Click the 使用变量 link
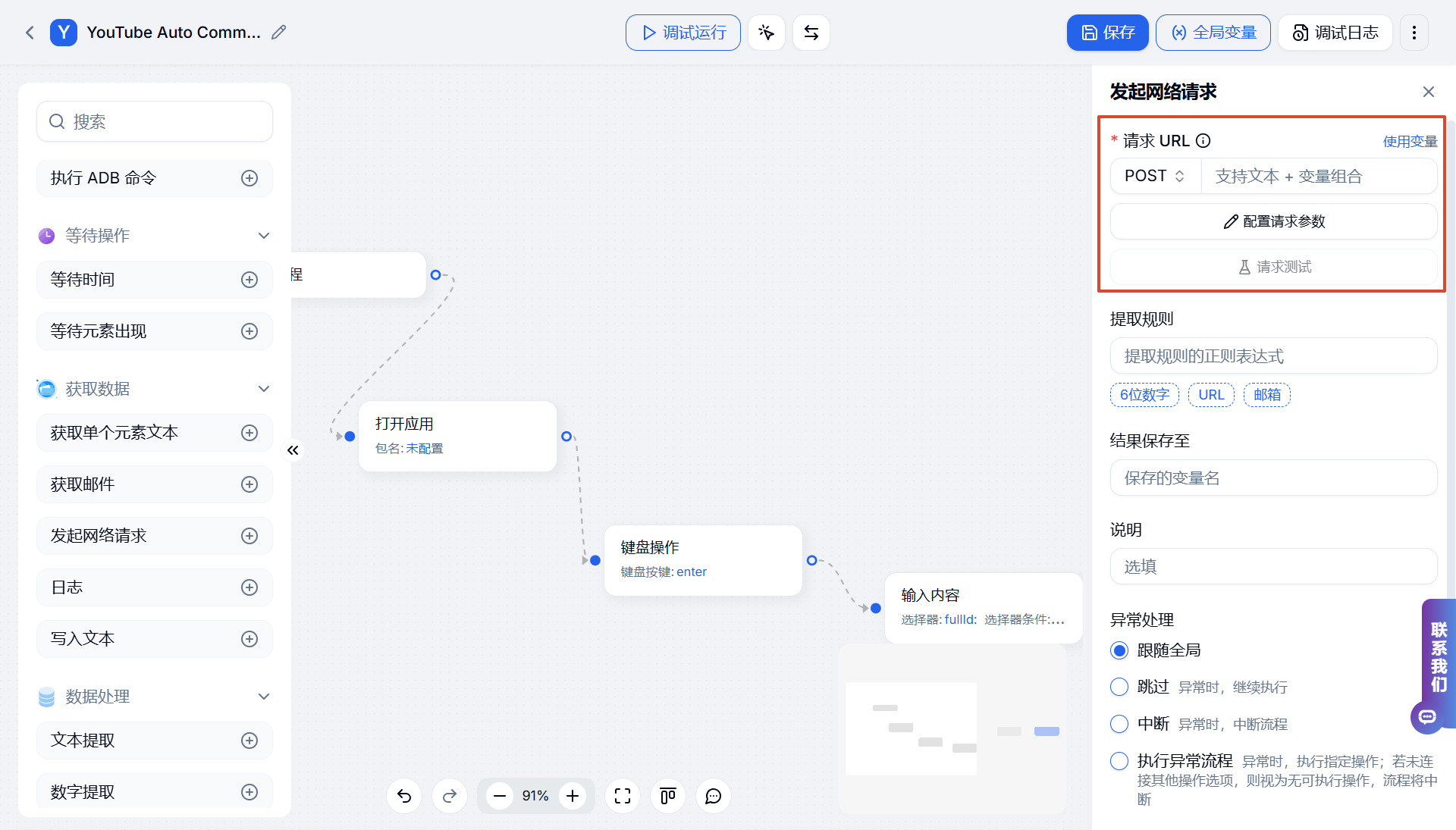 [x=1410, y=141]
